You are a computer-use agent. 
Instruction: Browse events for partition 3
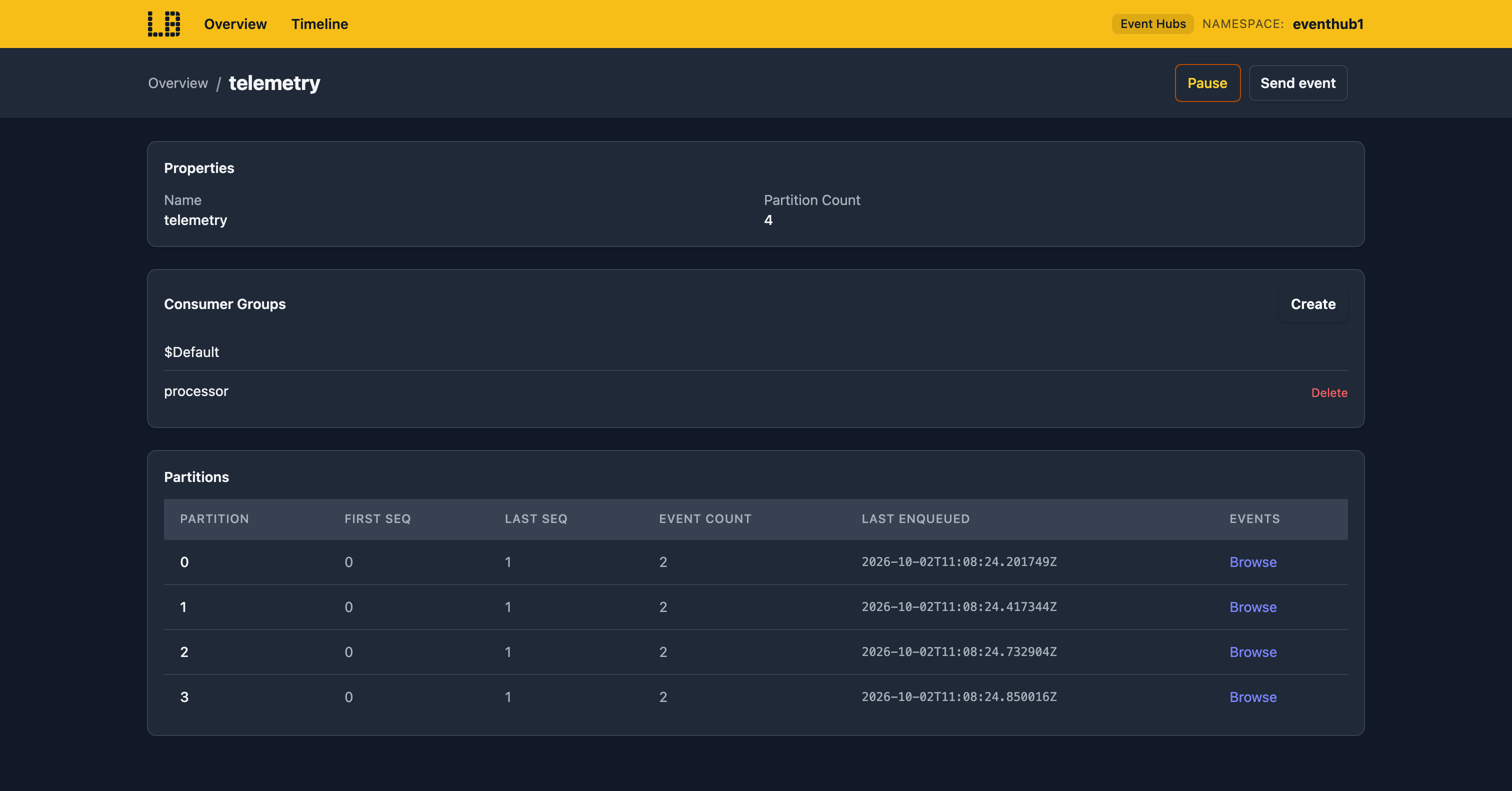tap(1252, 697)
